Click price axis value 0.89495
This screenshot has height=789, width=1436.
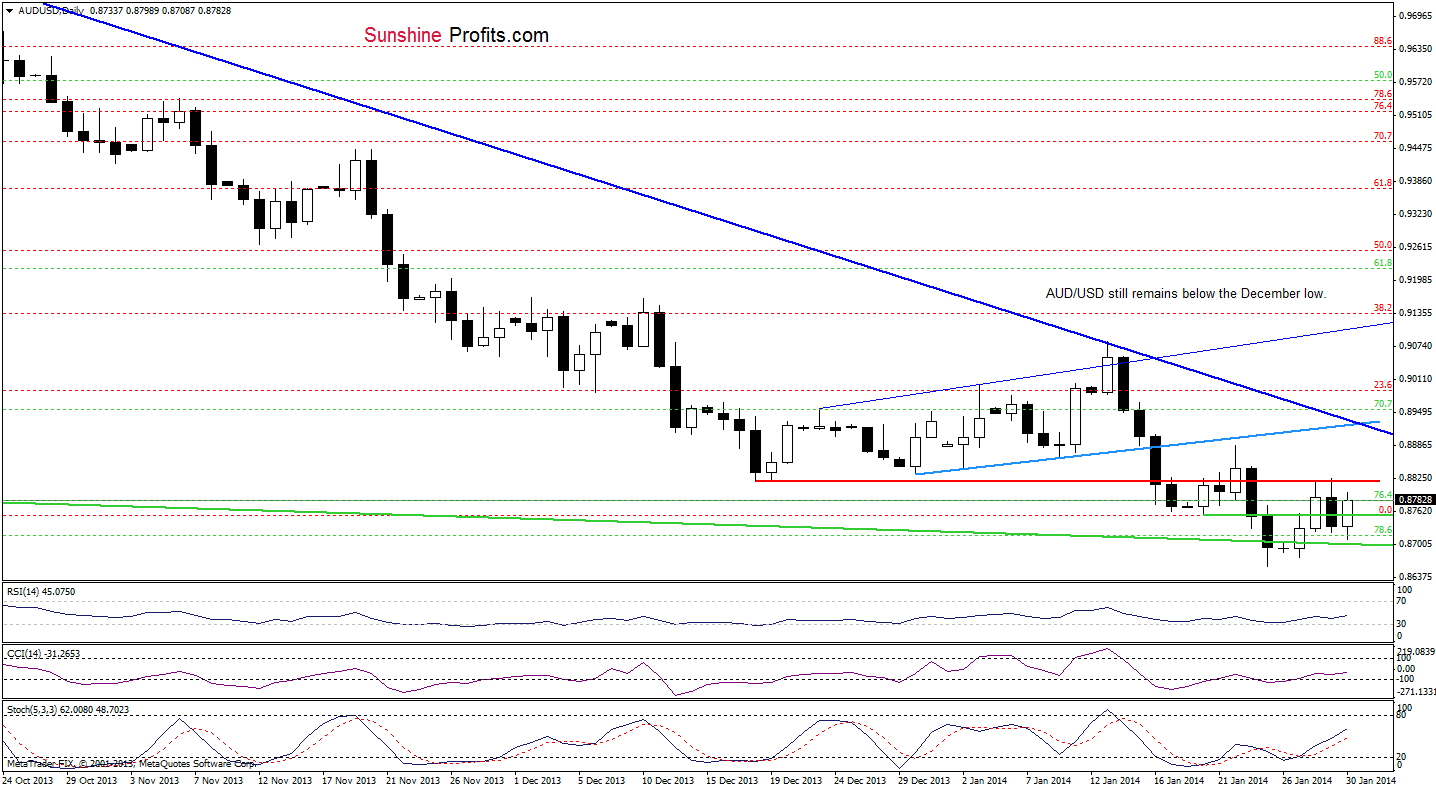pos(1416,412)
